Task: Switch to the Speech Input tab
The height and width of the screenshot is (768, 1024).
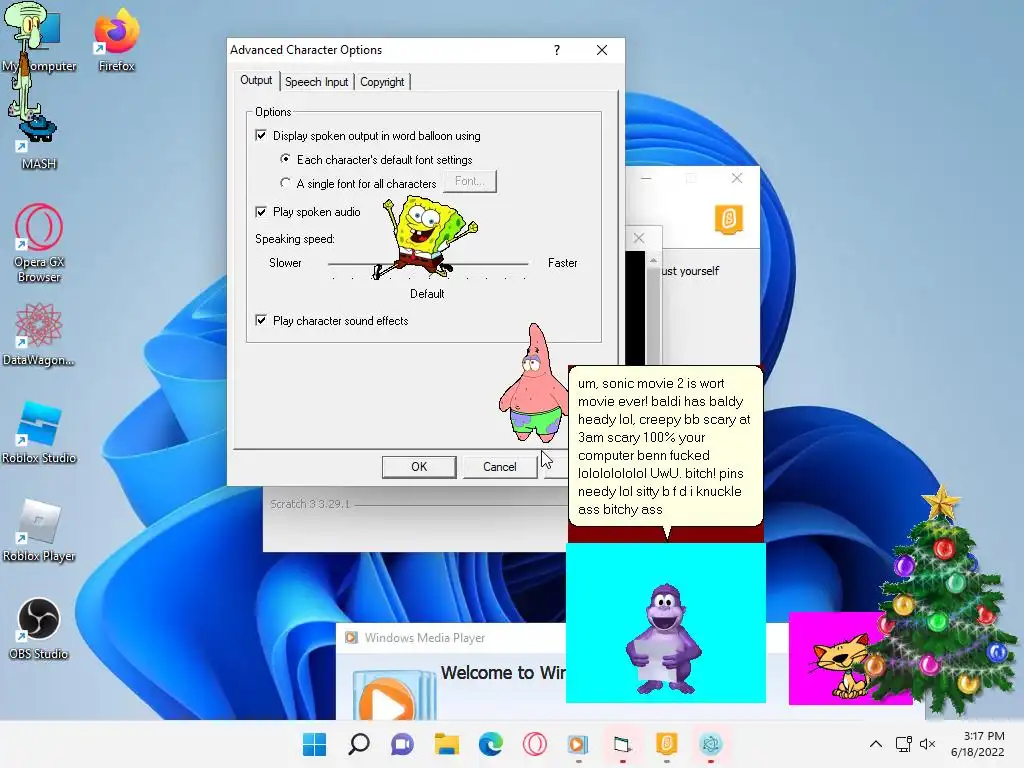Action: (x=317, y=82)
